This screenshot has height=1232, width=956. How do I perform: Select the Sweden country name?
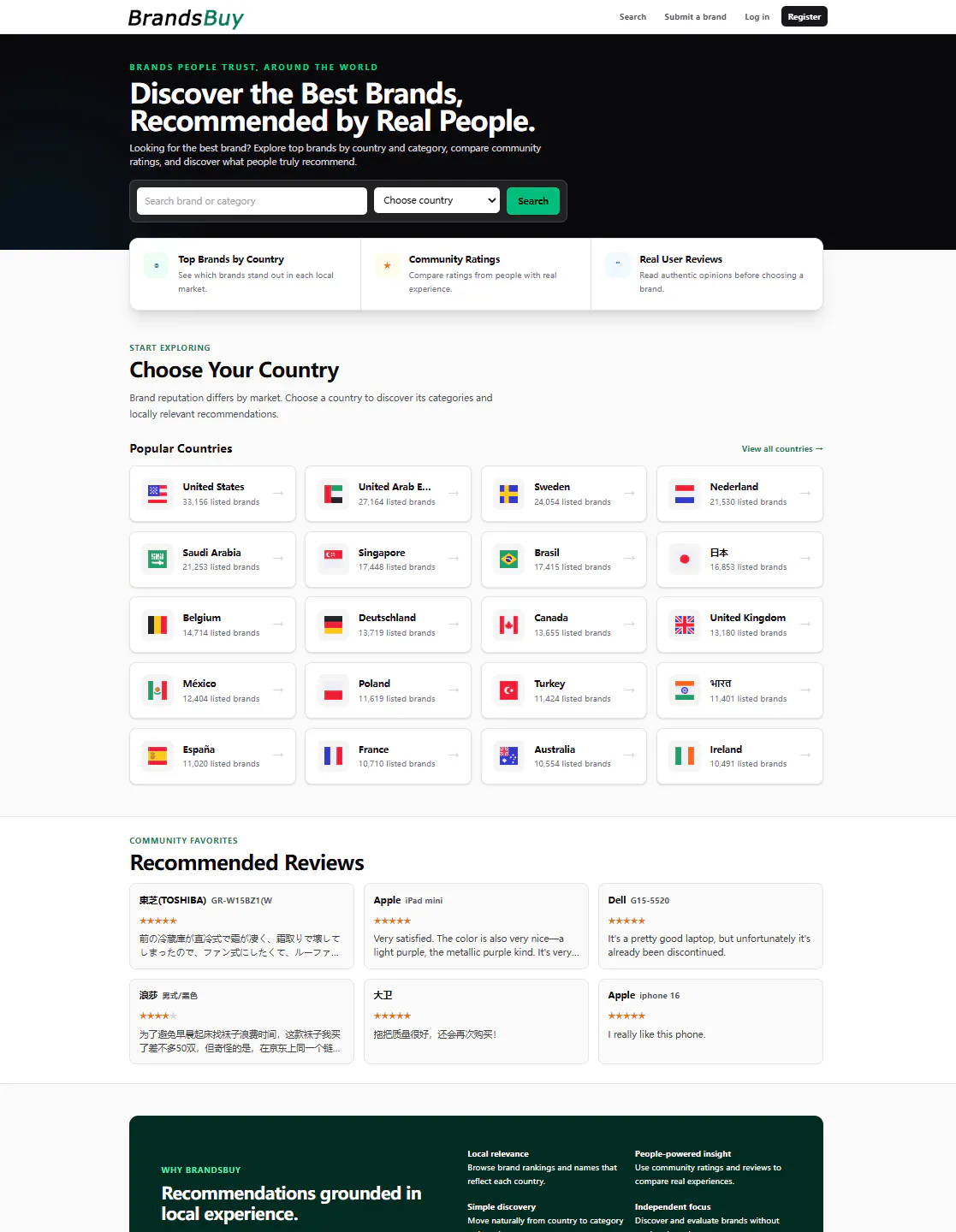click(x=552, y=487)
